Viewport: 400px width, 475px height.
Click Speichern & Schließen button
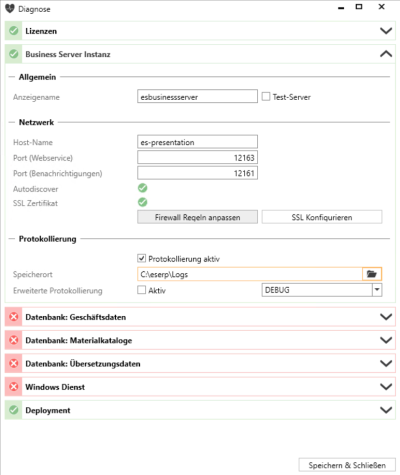click(347, 465)
